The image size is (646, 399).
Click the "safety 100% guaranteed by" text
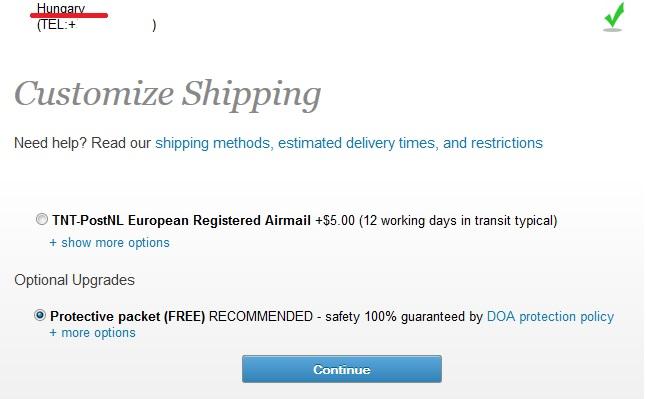click(x=404, y=317)
